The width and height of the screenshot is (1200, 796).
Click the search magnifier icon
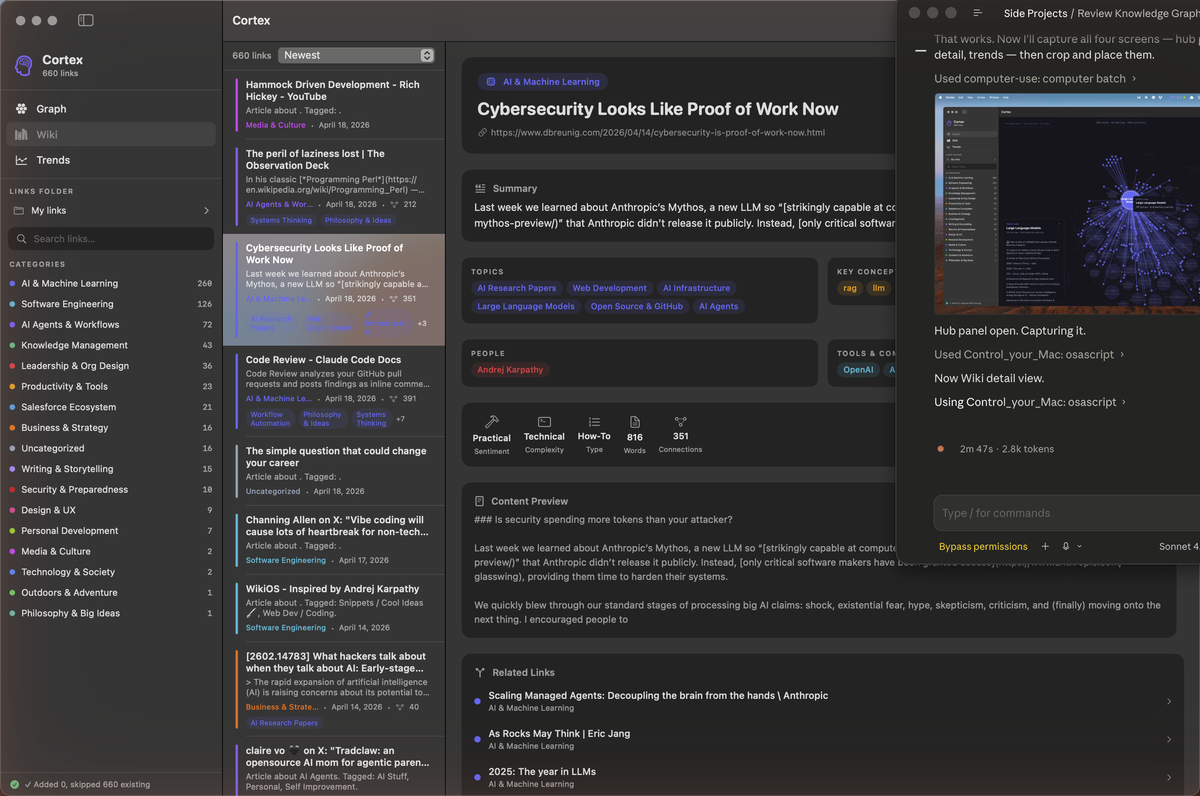click(22, 239)
